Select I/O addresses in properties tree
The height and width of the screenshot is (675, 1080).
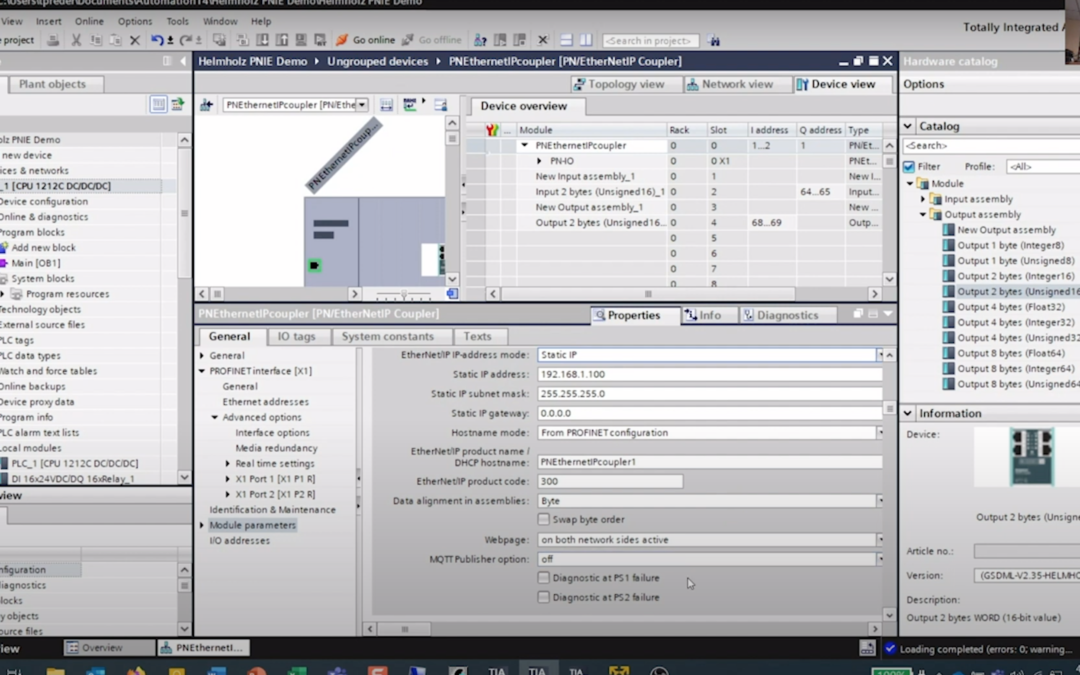pos(239,541)
